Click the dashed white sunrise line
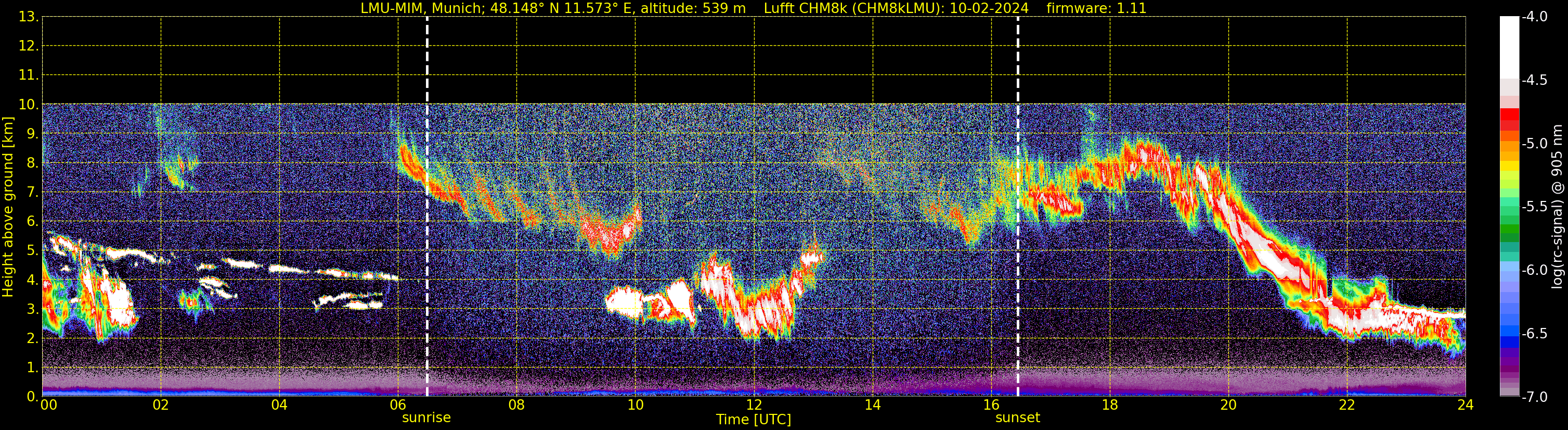The height and width of the screenshot is (430, 1568). (x=426, y=207)
